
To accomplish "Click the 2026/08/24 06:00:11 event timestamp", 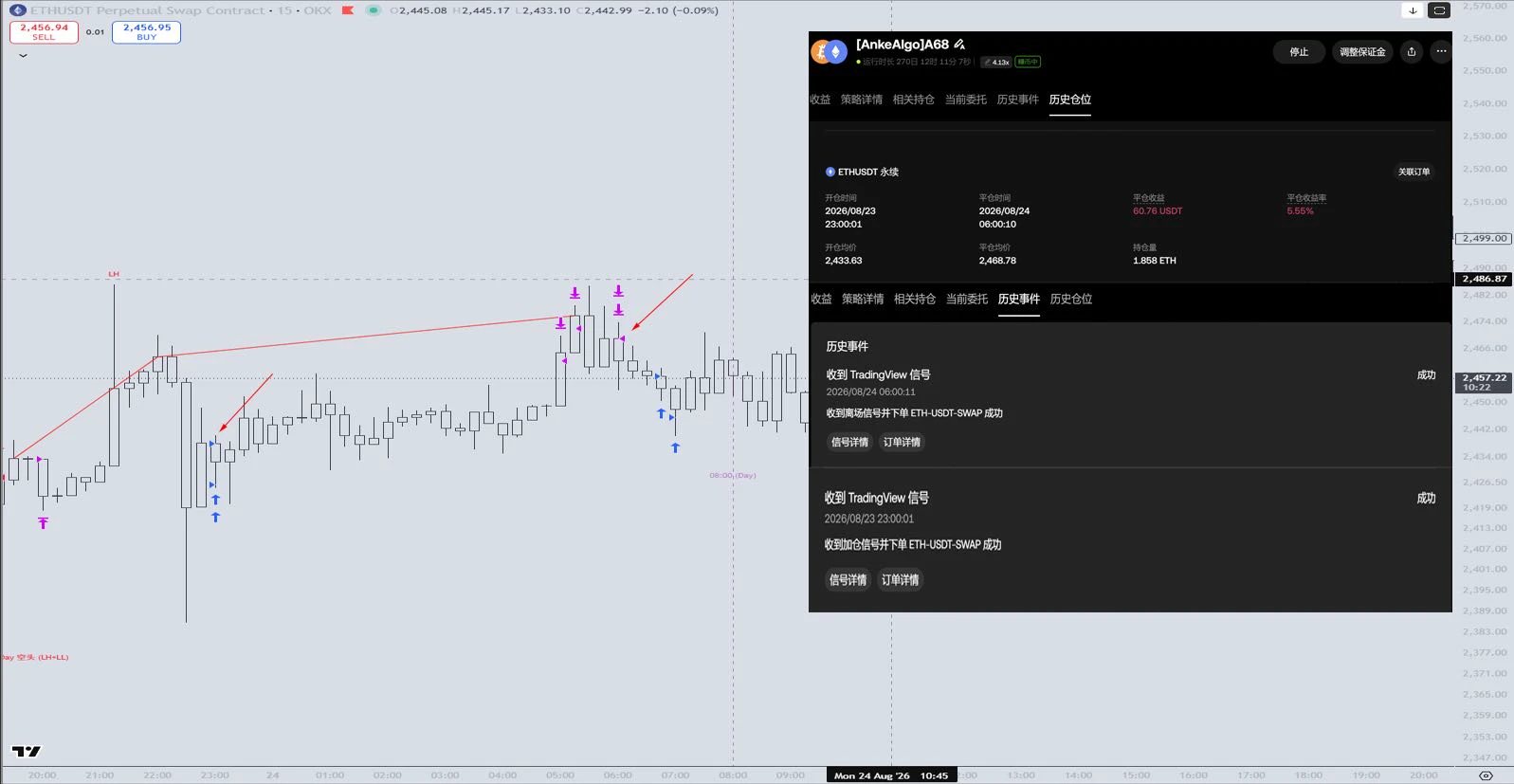I will coord(870,392).
